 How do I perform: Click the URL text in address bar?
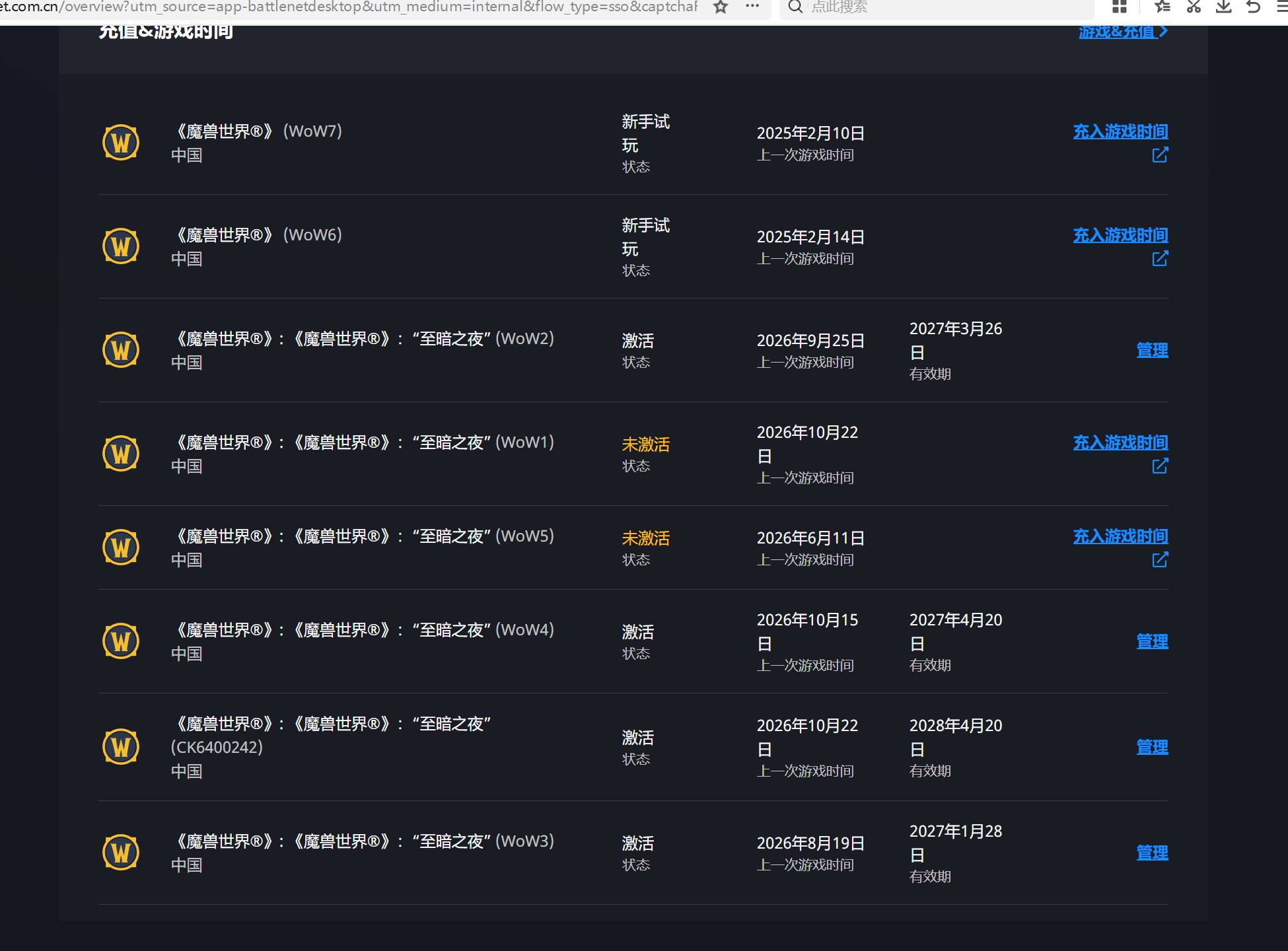[349, 7]
